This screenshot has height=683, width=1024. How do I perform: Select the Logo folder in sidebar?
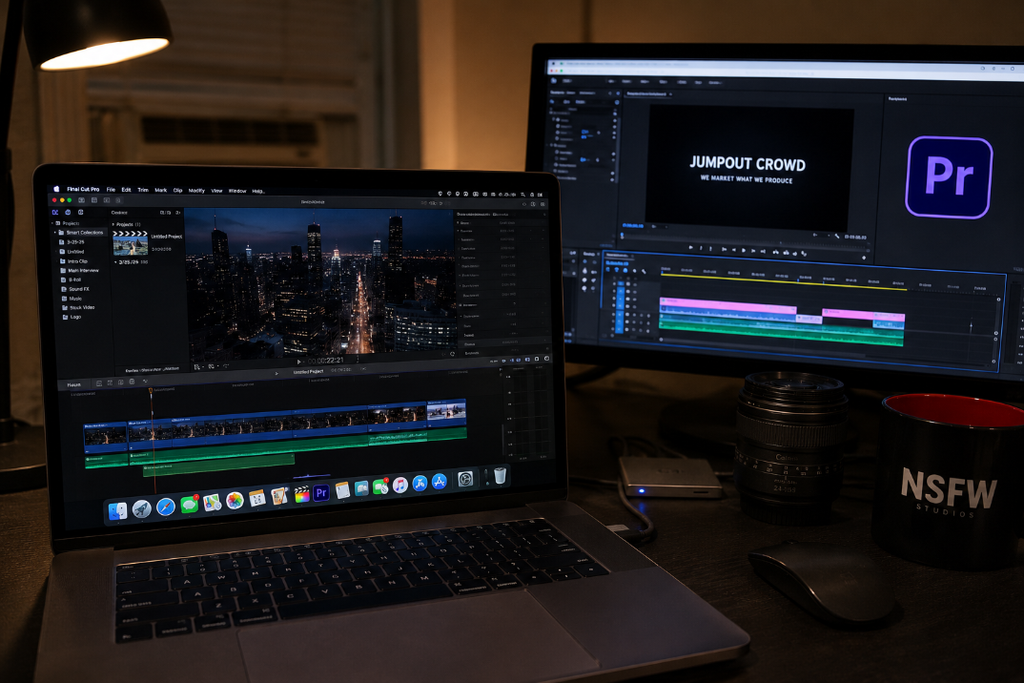tap(71, 317)
